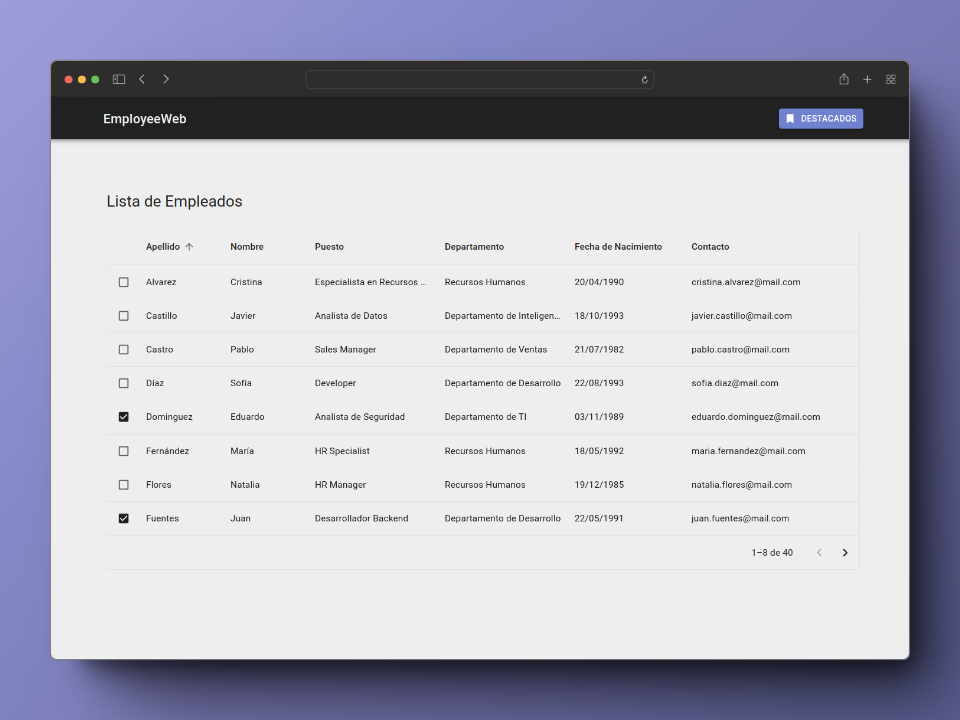
Task: Check the Díaz row checkbox
Action: [124, 383]
